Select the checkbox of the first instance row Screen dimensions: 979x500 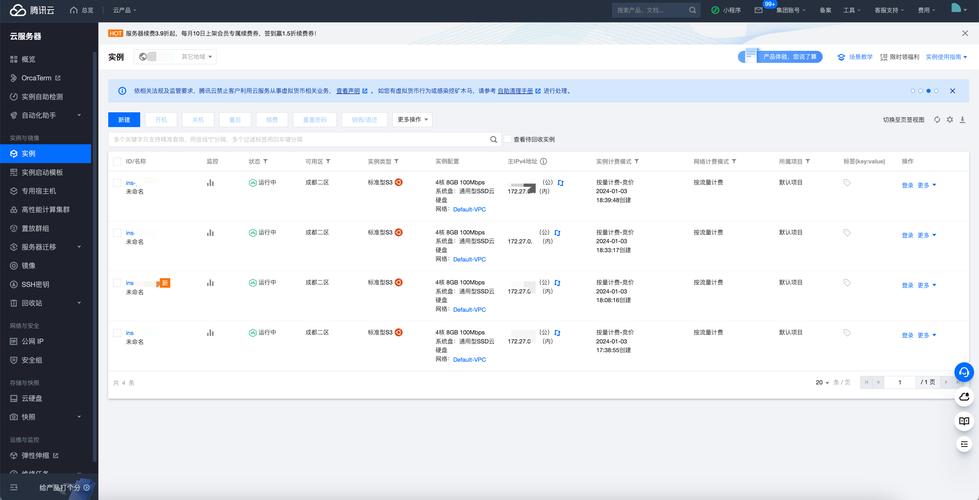click(x=117, y=183)
